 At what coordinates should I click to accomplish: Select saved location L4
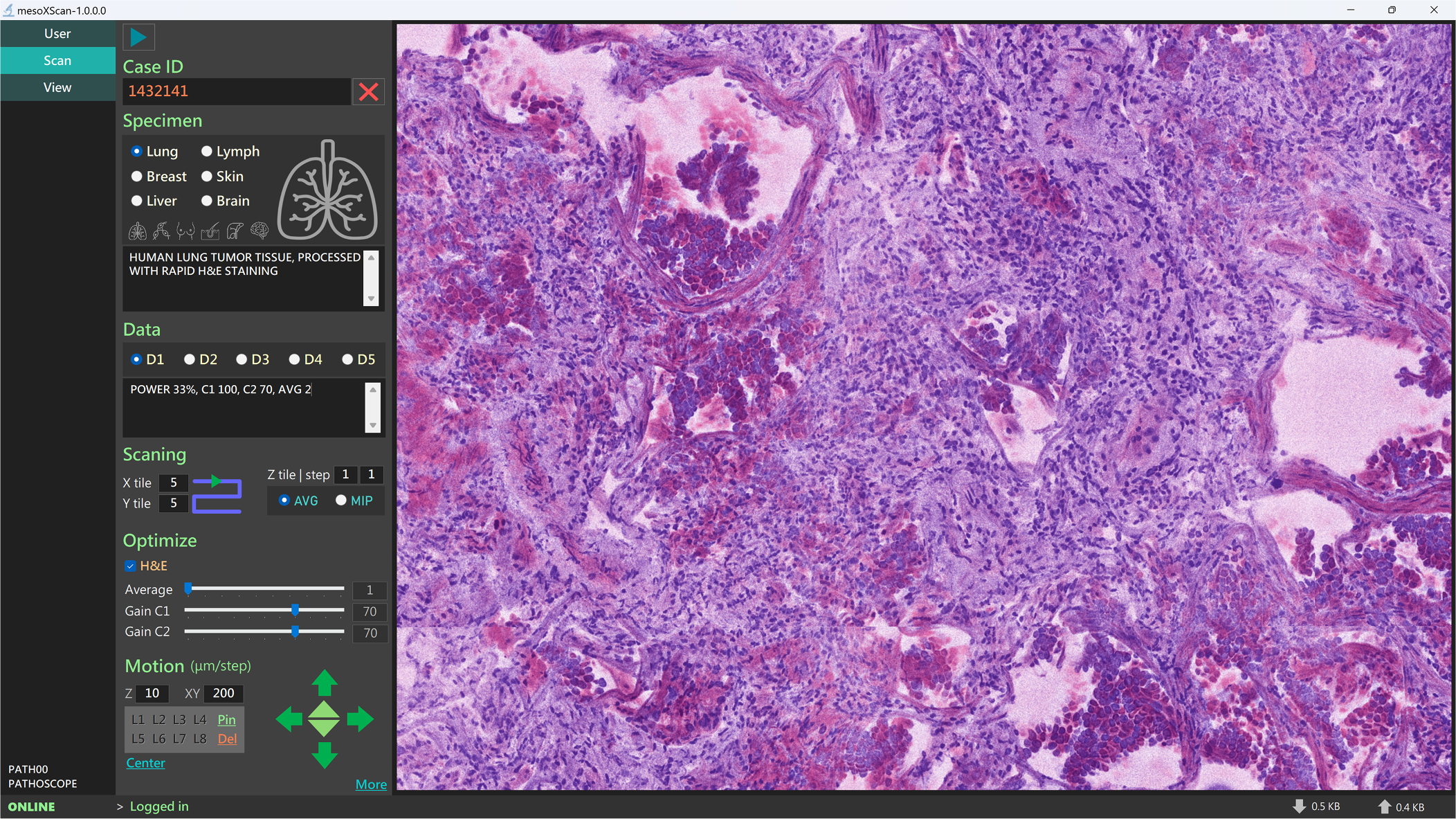point(200,720)
